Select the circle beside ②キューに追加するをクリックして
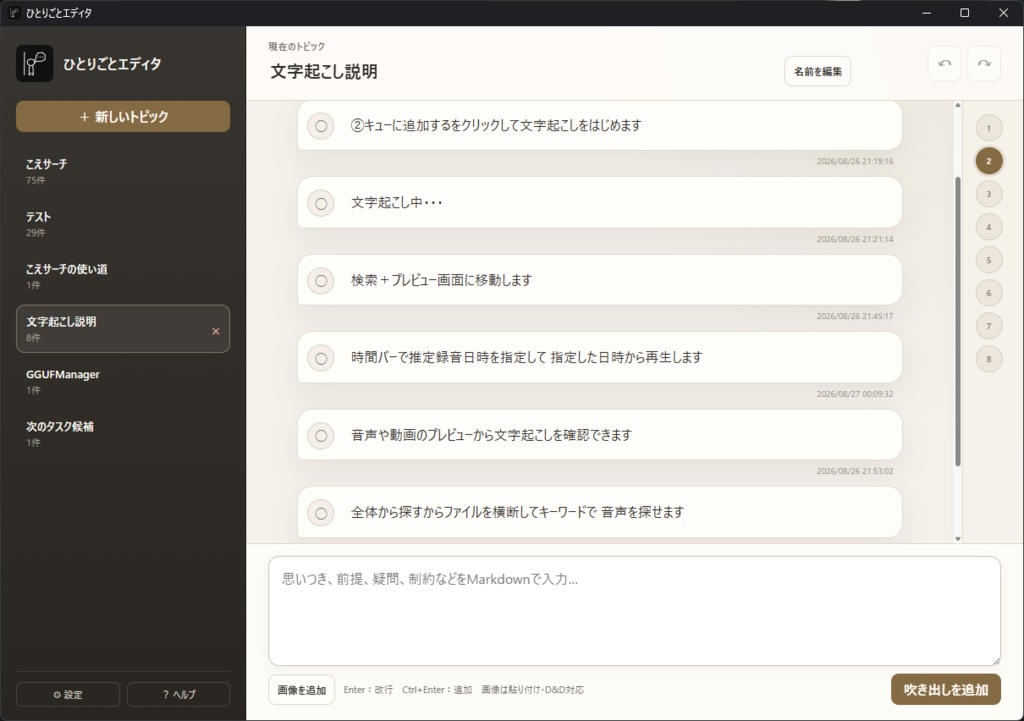Image resolution: width=1024 pixels, height=721 pixels. (321, 126)
